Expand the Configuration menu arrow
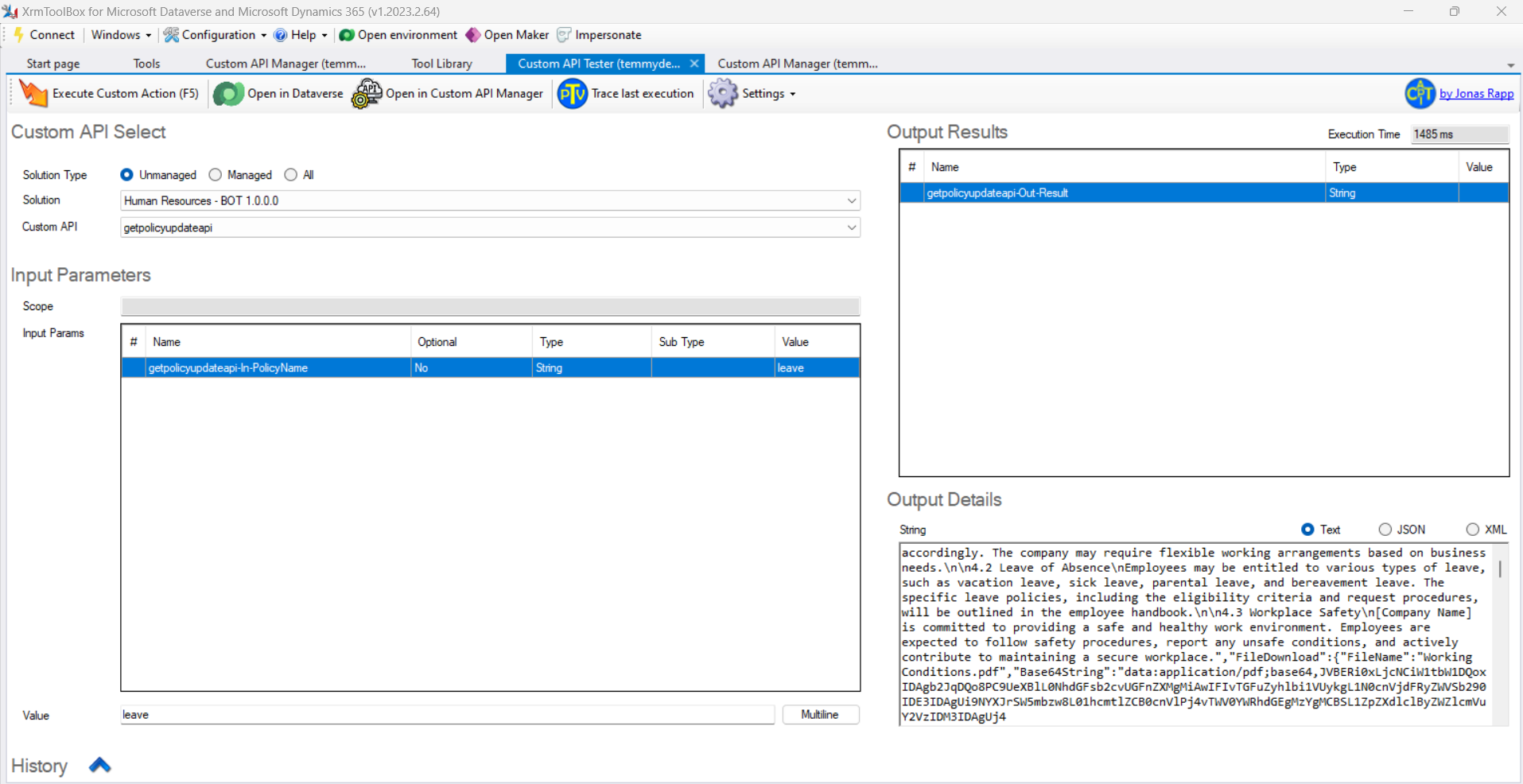This screenshot has height=784, width=1523. [x=264, y=35]
